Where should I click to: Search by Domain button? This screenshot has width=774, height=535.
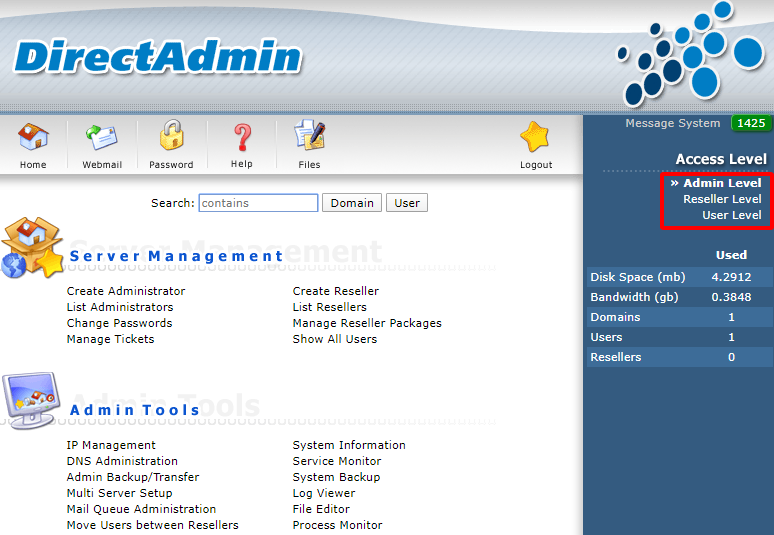[x=352, y=203]
